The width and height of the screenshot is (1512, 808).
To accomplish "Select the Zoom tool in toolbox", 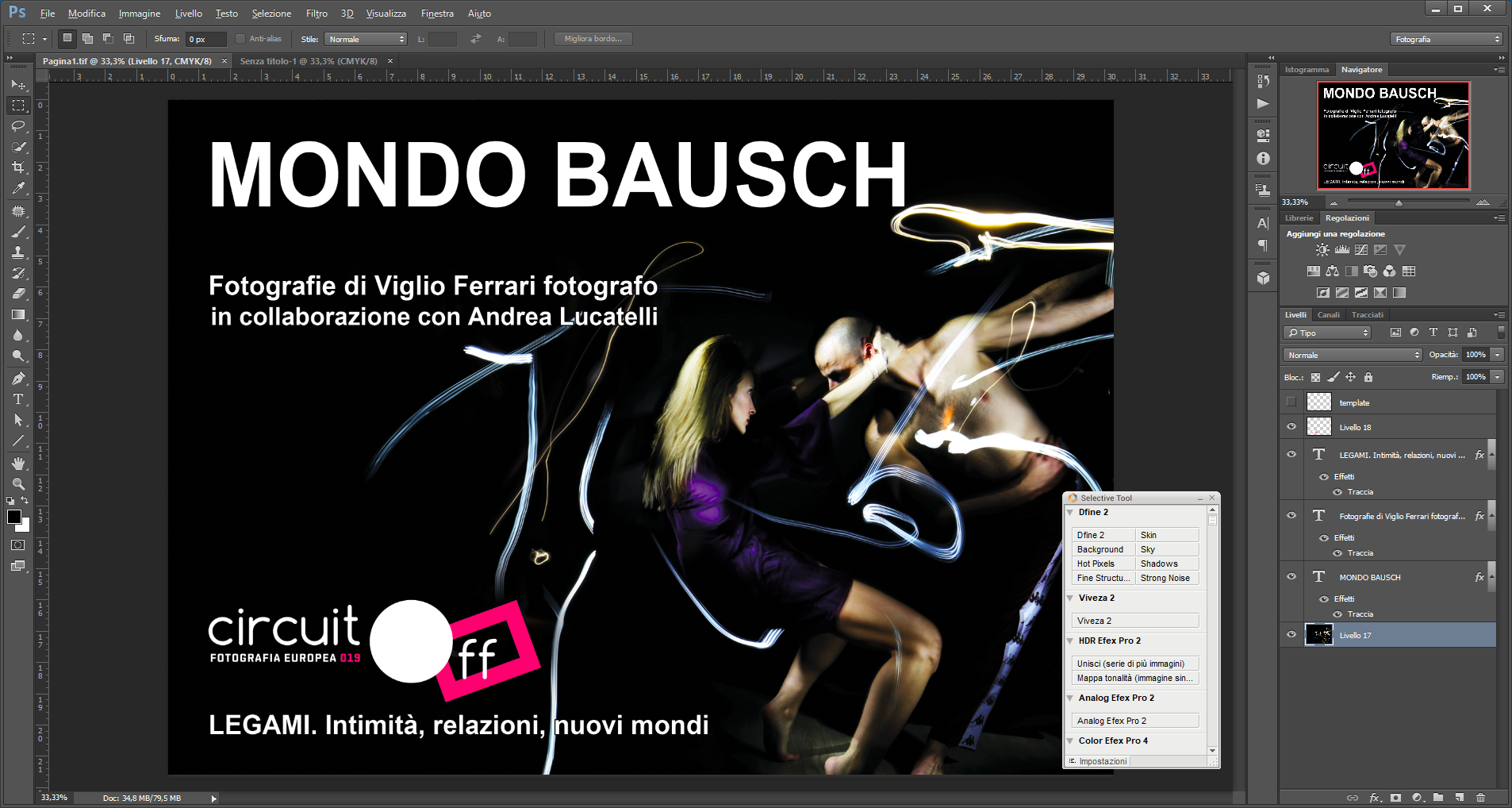I will tap(18, 484).
